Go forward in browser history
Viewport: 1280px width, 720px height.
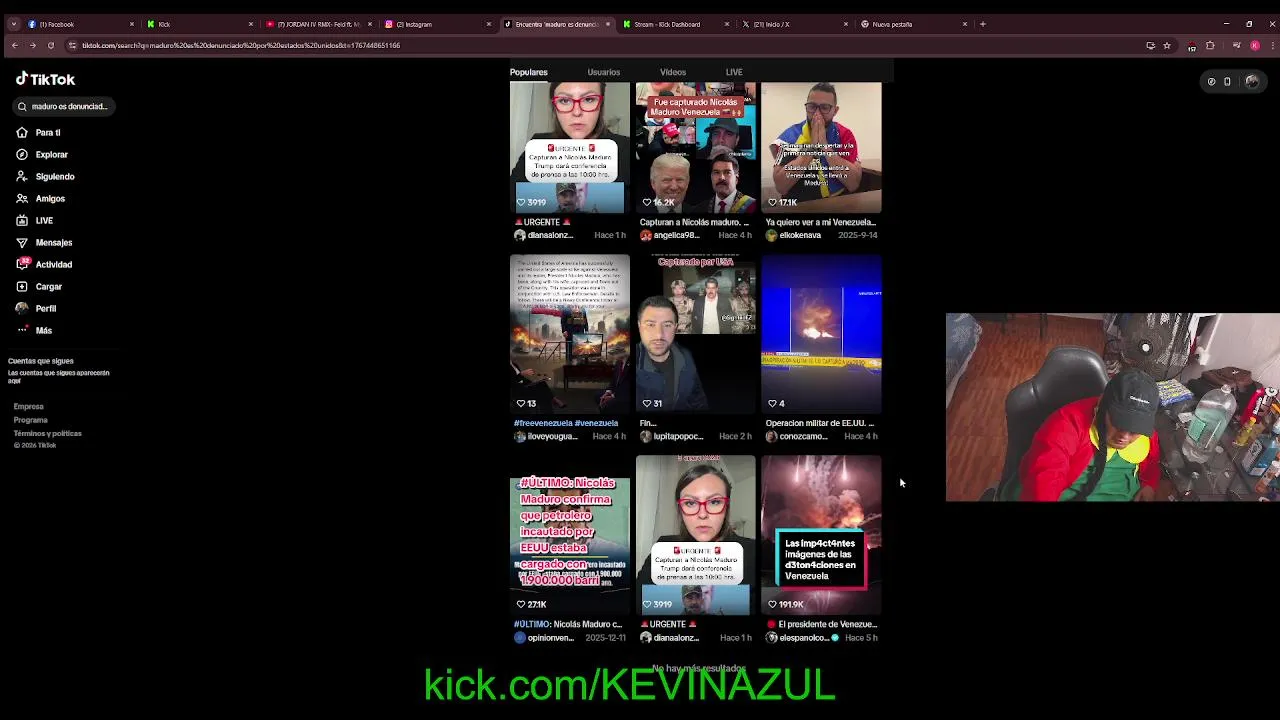pyautogui.click(x=32, y=45)
